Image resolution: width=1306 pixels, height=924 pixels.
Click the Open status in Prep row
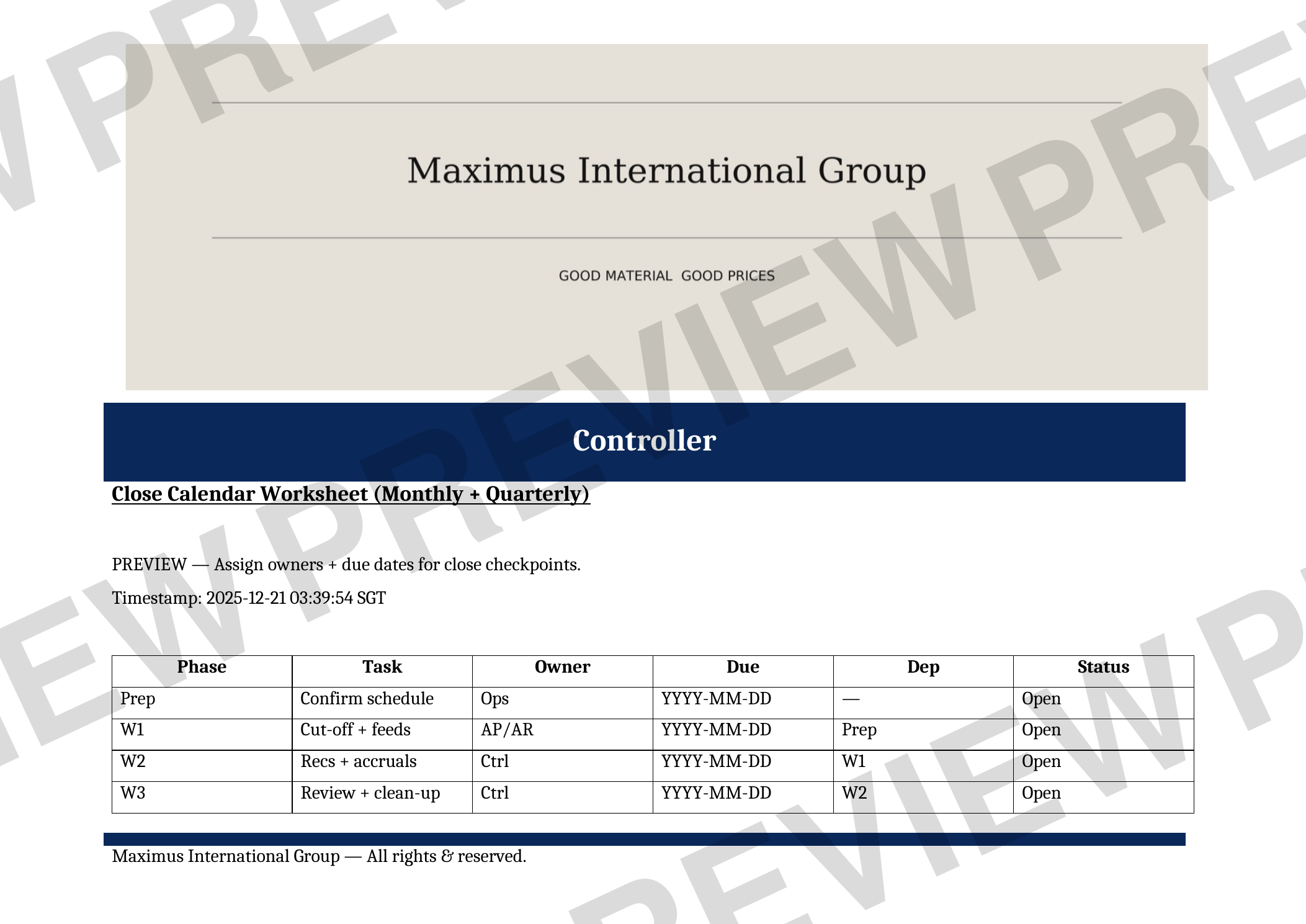point(1041,699)
